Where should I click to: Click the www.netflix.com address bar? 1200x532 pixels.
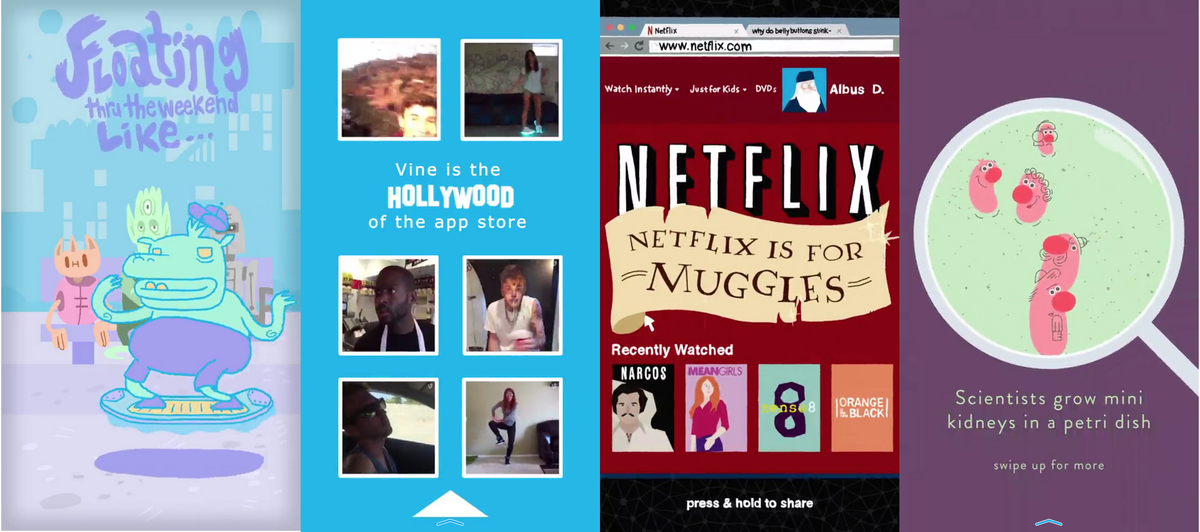click(770, 46)
